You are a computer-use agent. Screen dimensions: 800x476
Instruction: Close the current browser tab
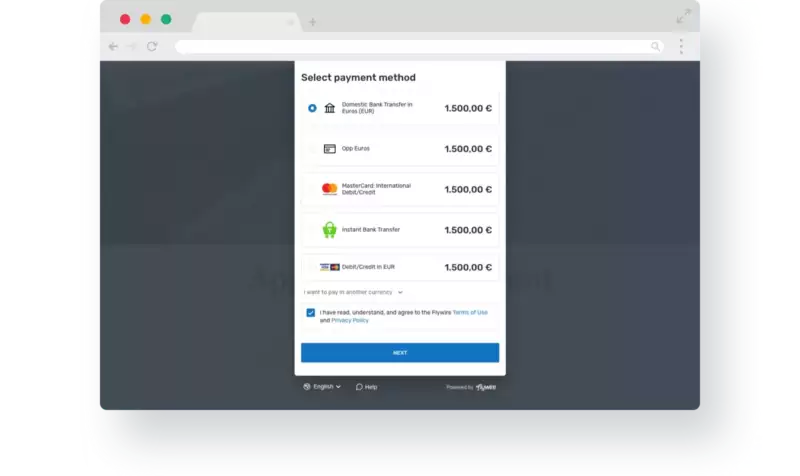pos(290,22)
